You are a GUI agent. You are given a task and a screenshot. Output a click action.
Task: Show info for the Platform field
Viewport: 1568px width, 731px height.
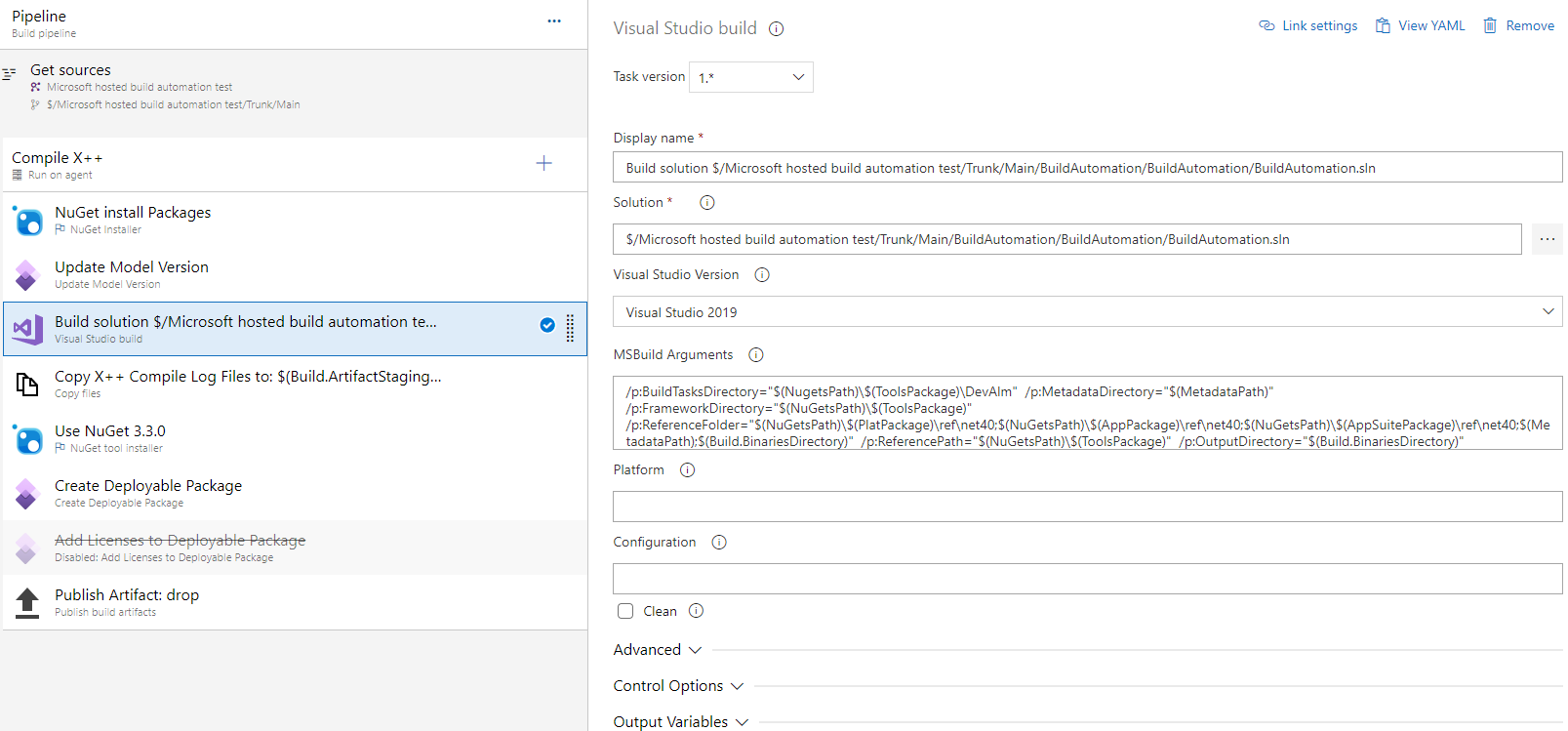(687, 470)
